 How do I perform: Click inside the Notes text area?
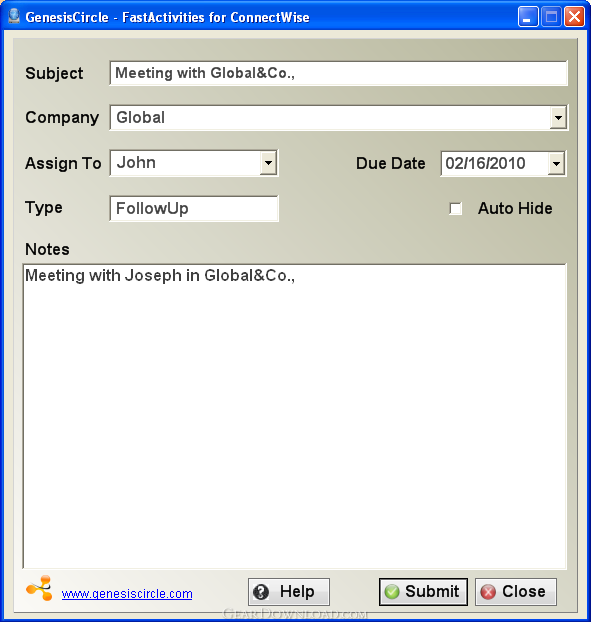295,416
